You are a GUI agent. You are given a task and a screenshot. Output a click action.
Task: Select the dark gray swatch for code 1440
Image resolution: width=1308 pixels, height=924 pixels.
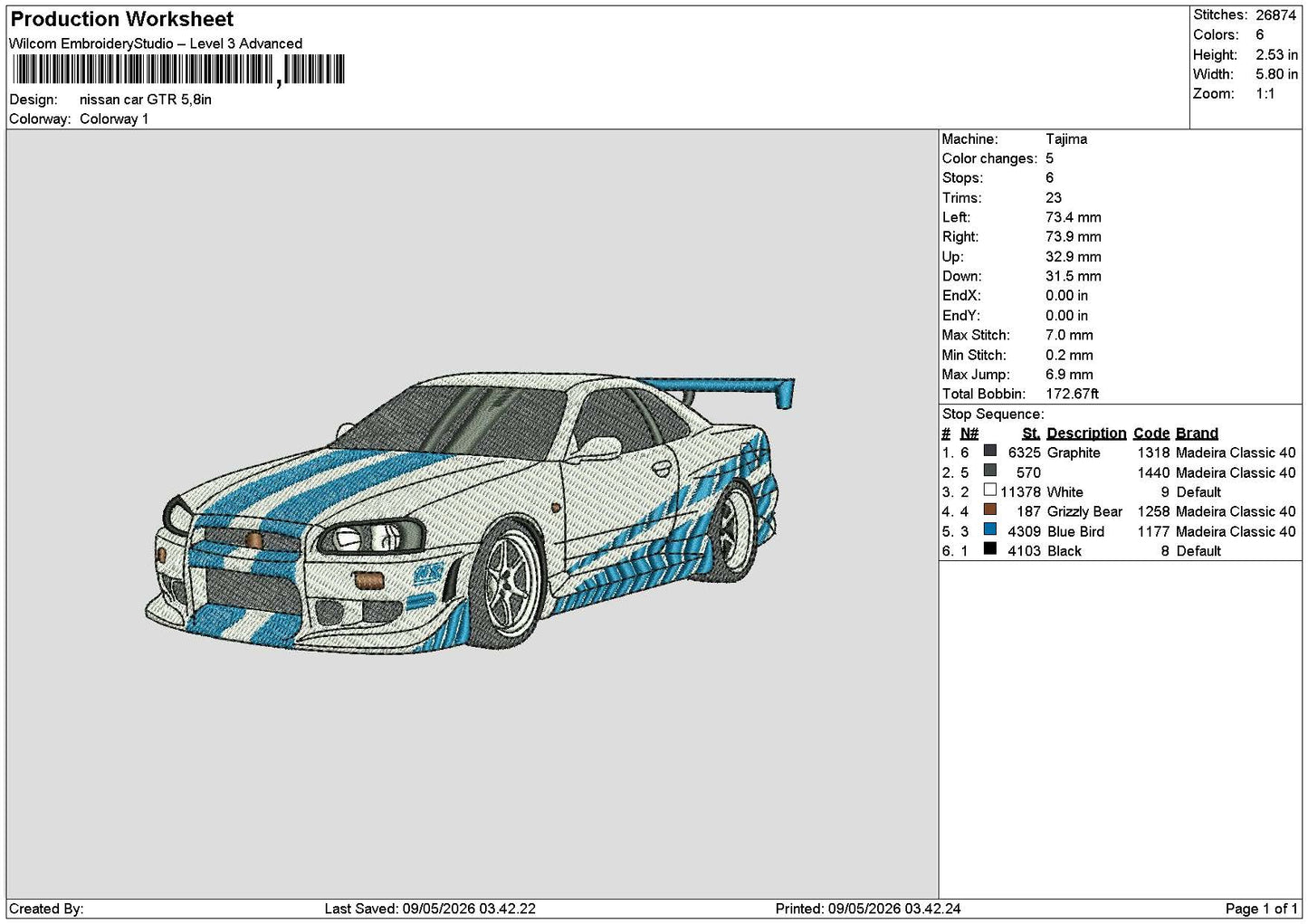(990, 472)
